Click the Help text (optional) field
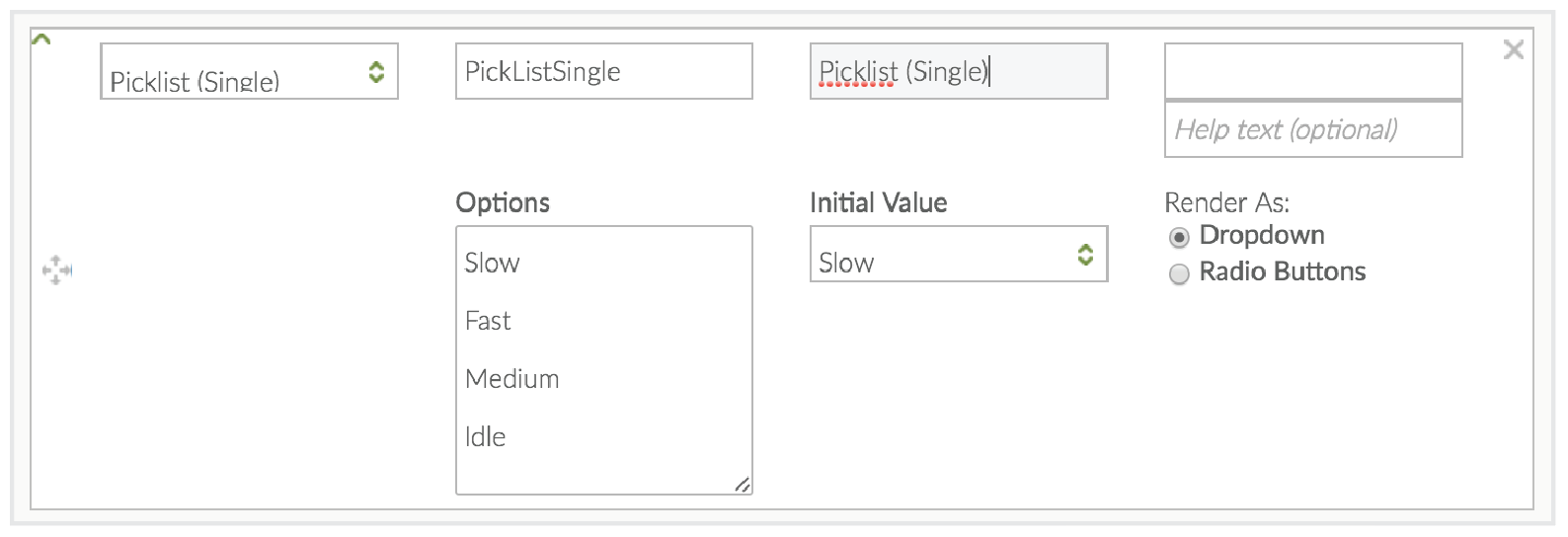Image resolution: width=1568 pixels, height=537 pixels. coord(1312,129)
